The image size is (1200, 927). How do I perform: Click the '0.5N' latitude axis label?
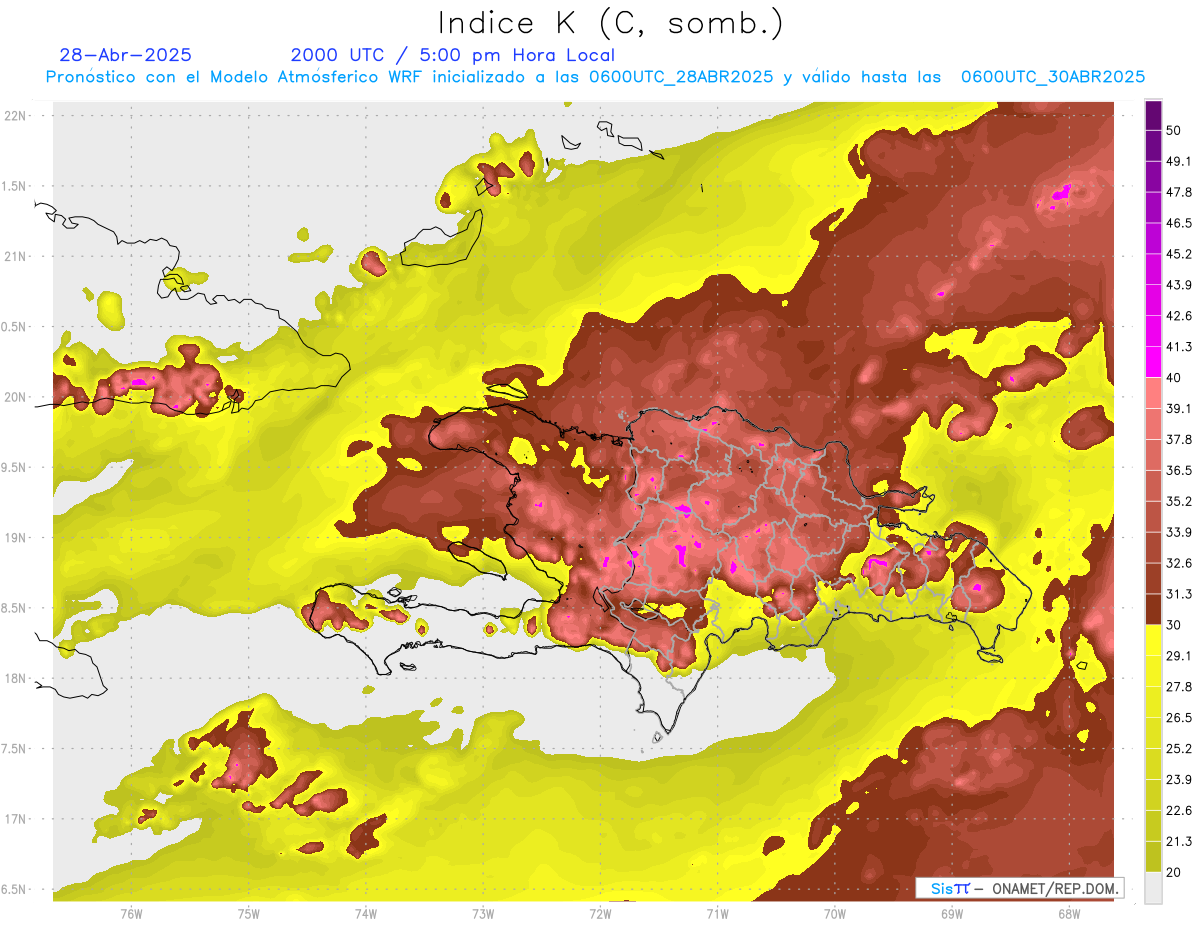(x=15, y=327)
